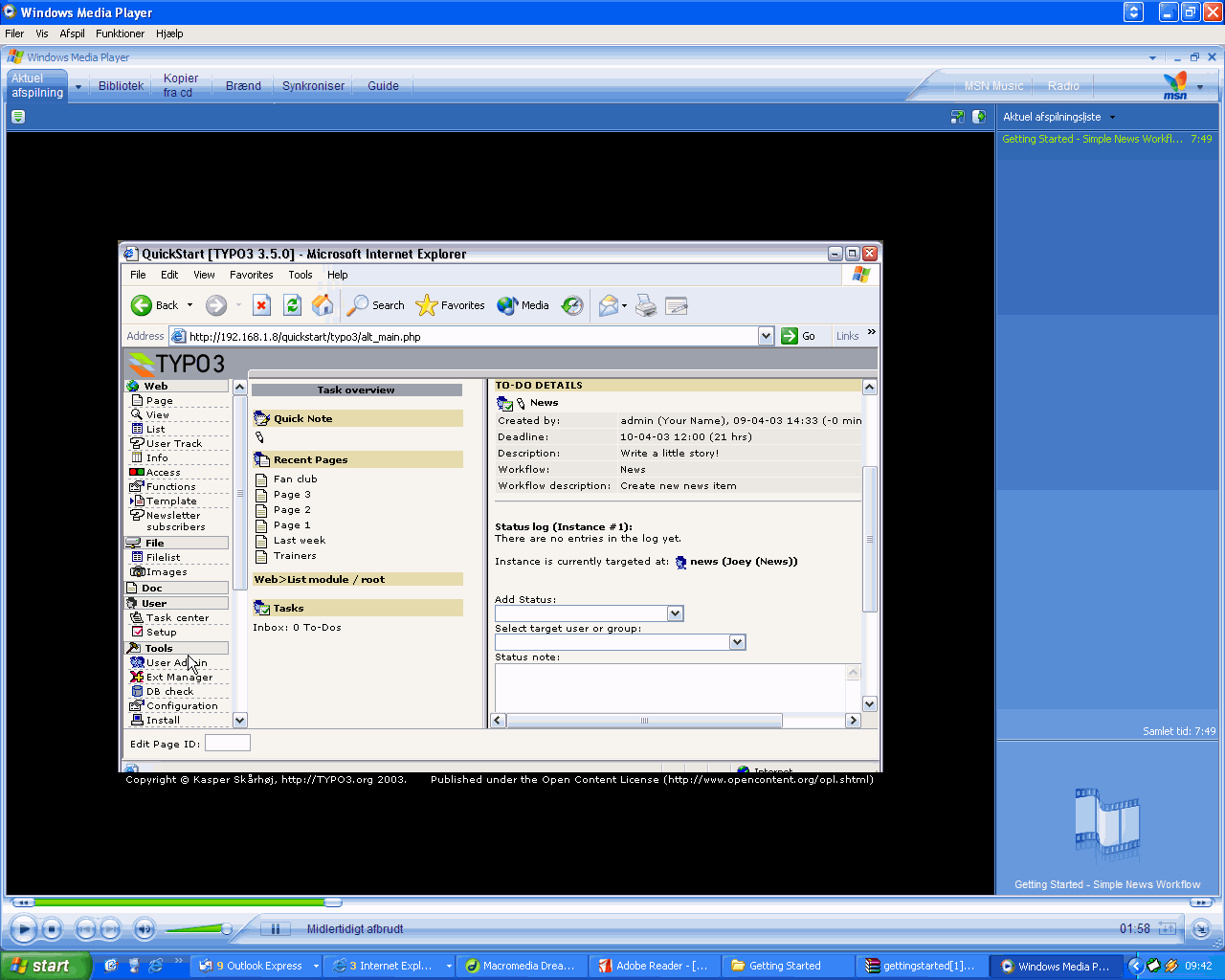Open the Kopier fra cd tab
Screen dimensions: 1225x980
(x=180, y=86)
